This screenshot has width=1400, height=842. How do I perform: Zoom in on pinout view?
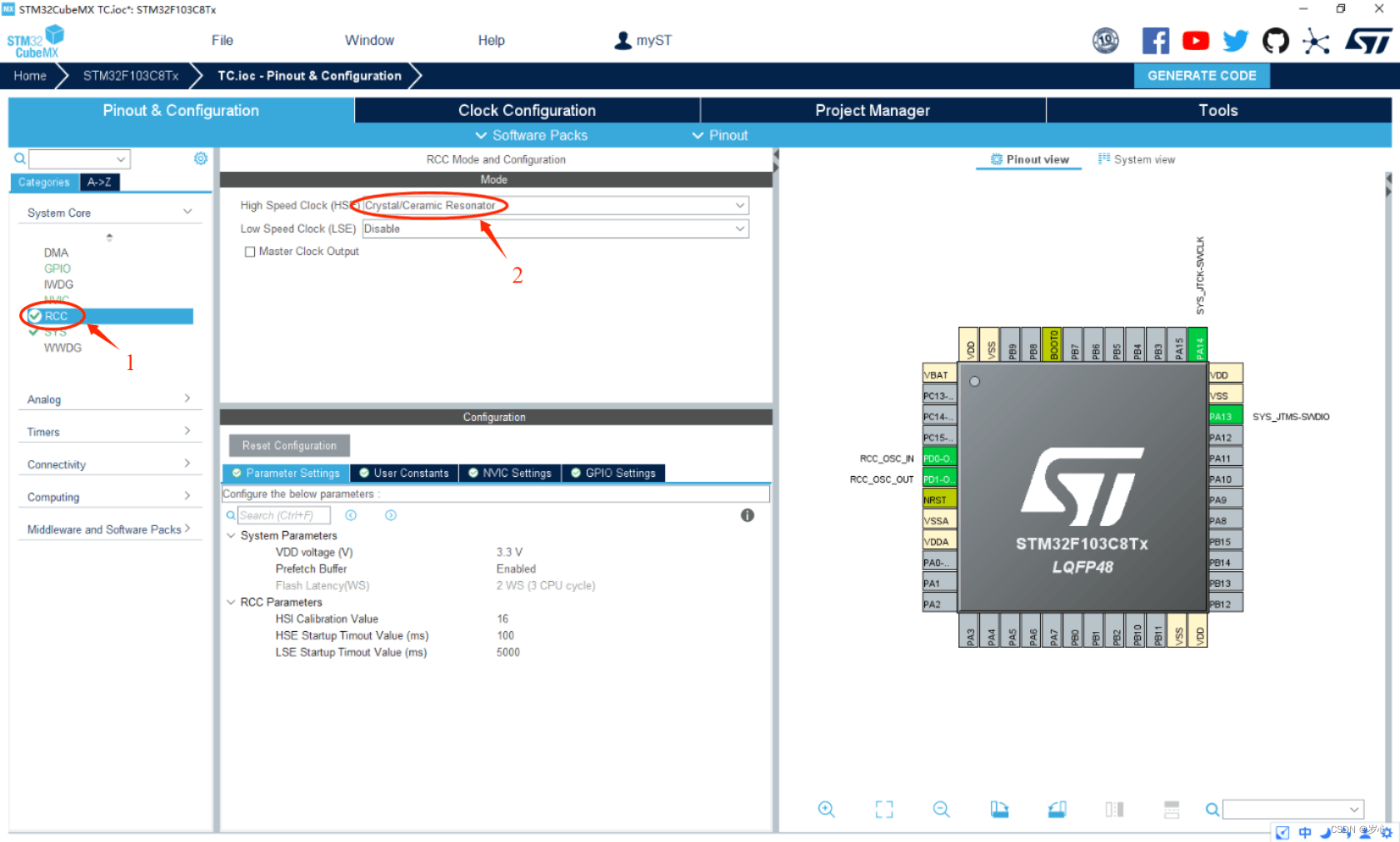pyautogui.click(x=826, y=809)
